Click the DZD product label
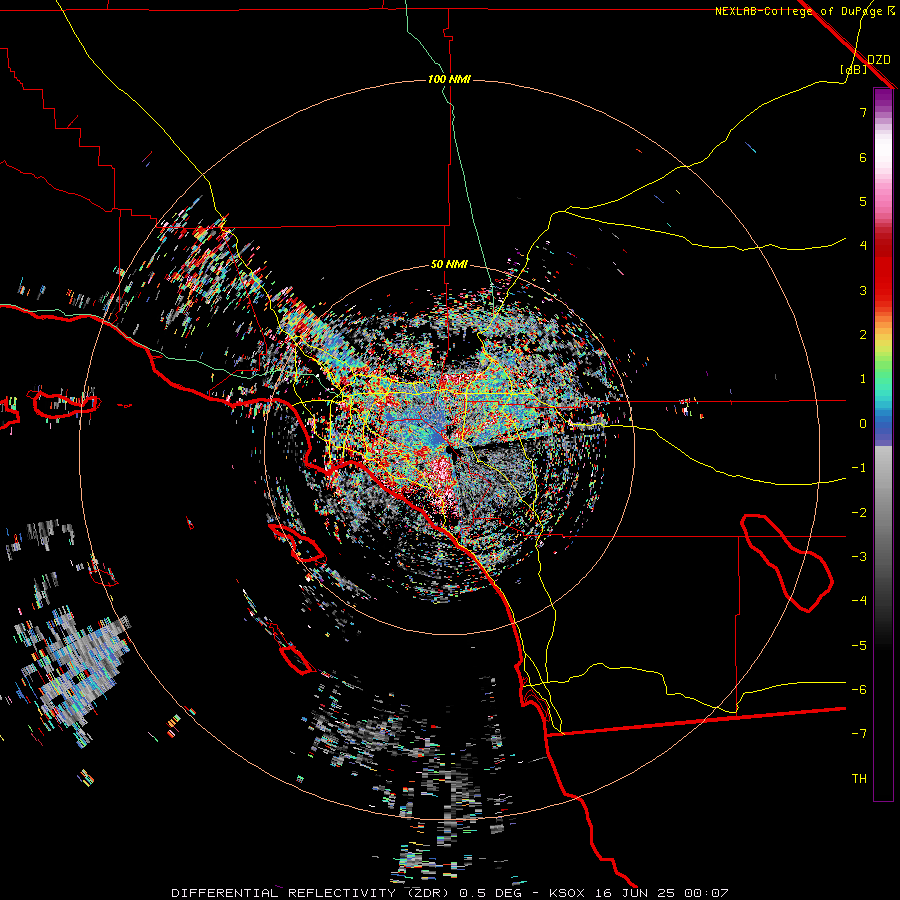 pos(878,60)
